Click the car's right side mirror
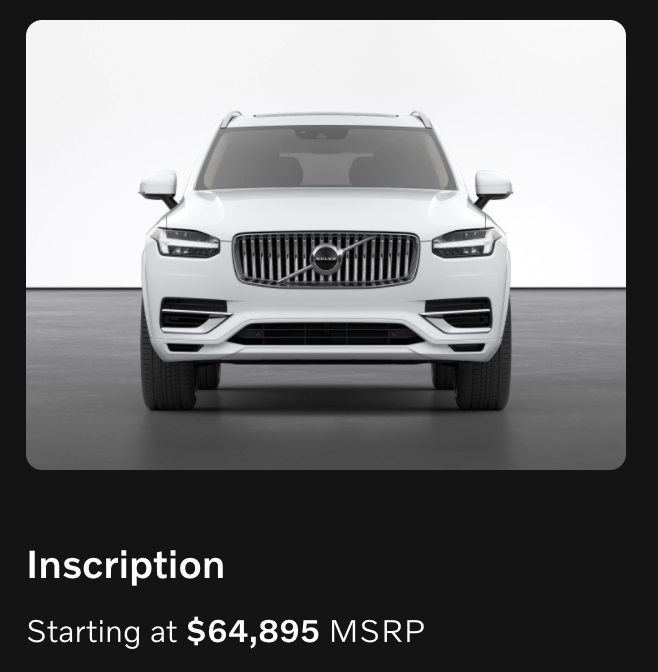This screenshot has height=672, width=658. tap(493, 188)
